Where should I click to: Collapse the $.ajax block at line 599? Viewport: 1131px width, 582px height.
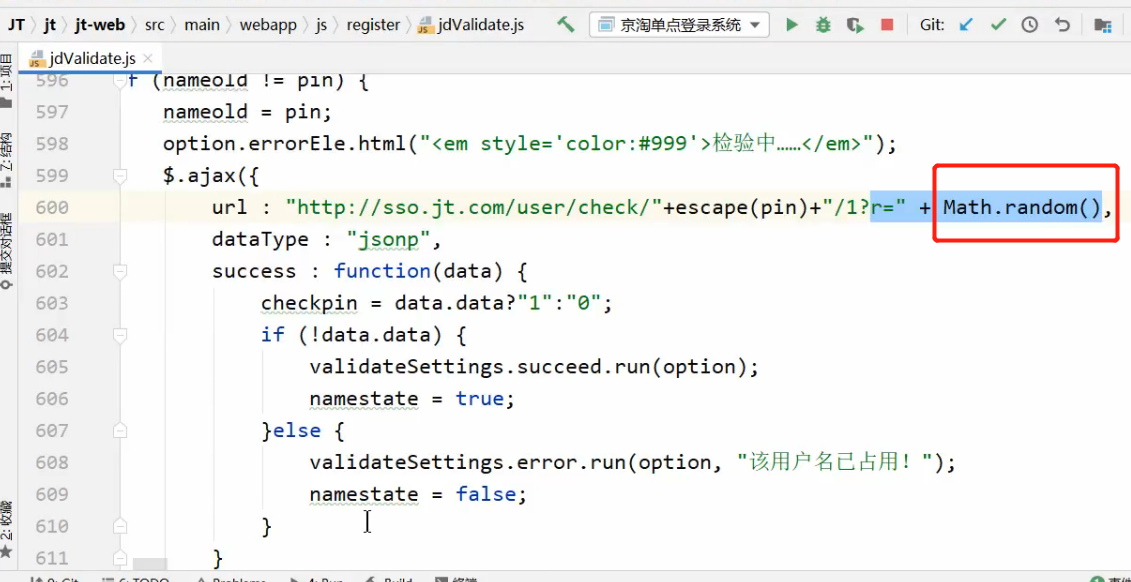(120, 175)
